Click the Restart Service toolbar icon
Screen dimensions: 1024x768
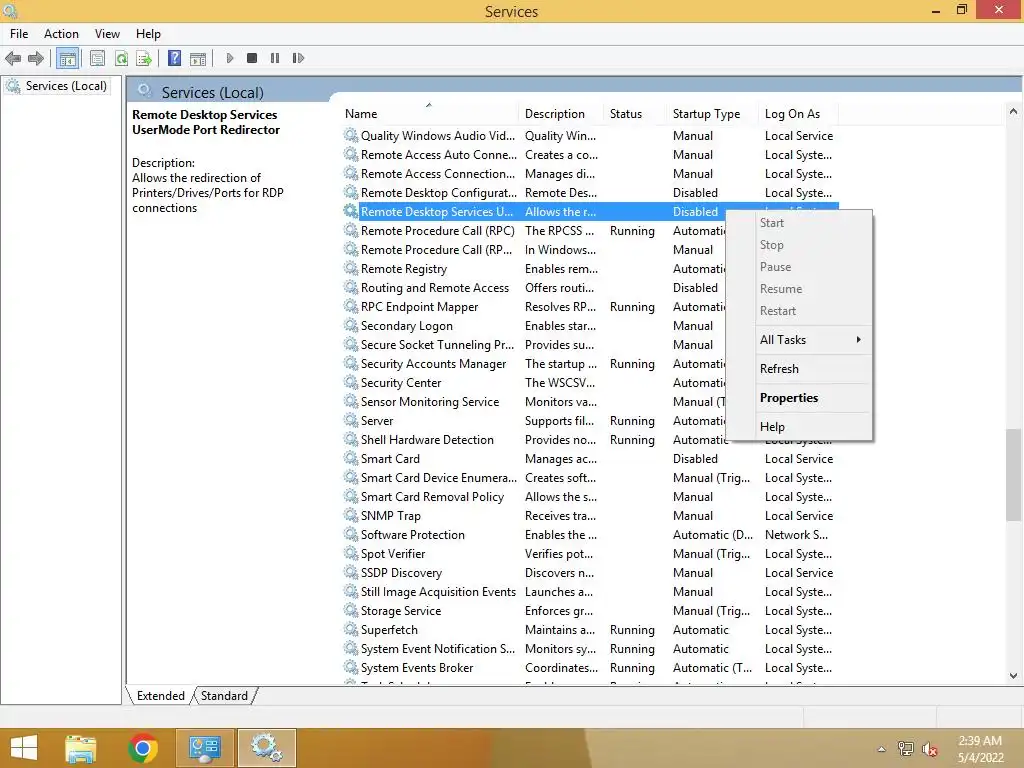[298, 58]
